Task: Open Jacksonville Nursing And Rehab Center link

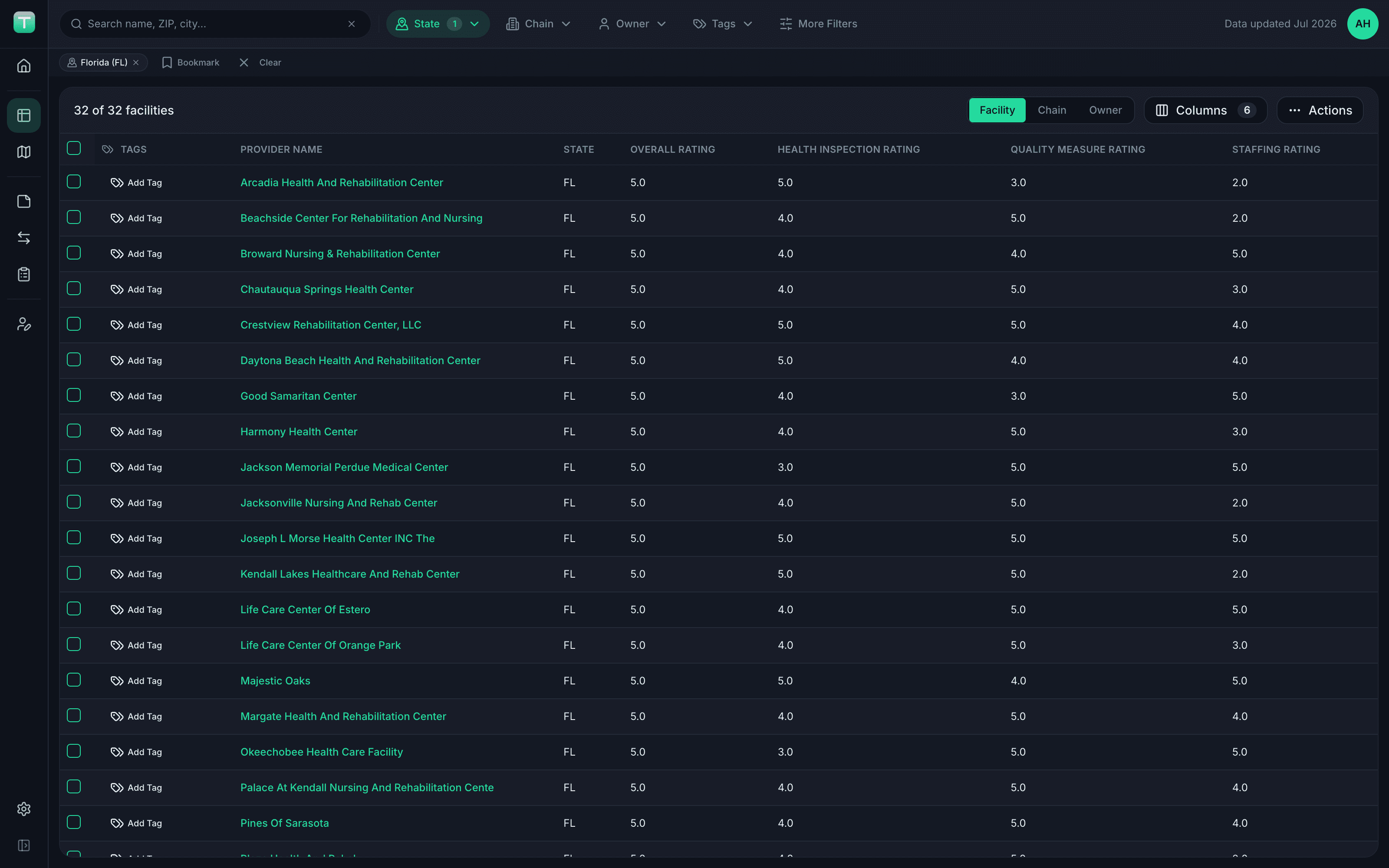Action: 339,503
